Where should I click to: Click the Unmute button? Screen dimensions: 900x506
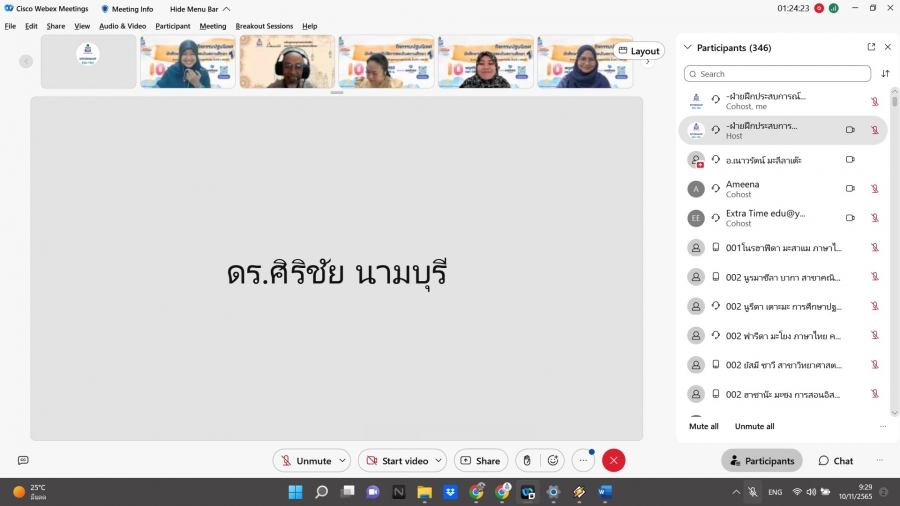(x=305, y=461)
